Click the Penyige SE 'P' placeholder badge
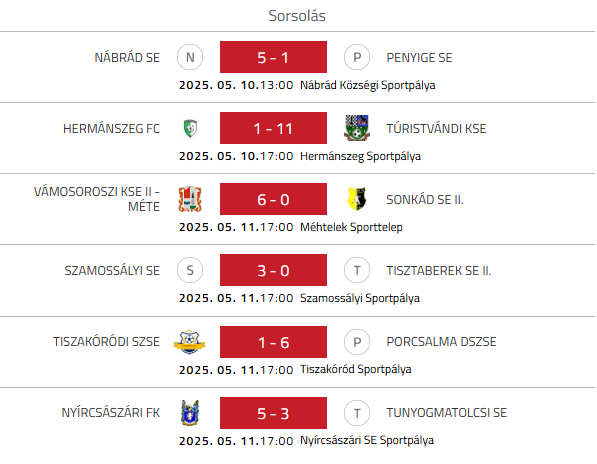The height and width of the screenshot is (464, 597). coord(357,57)
